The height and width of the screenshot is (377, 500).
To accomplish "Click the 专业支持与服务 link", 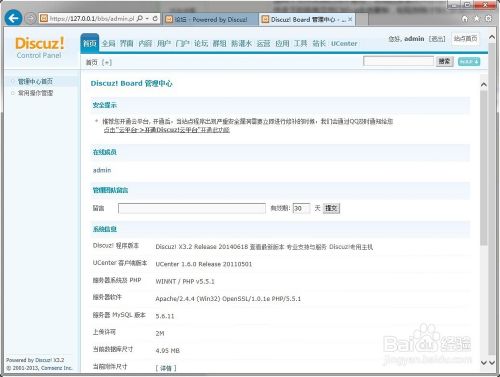I will [x=306, y=247].
